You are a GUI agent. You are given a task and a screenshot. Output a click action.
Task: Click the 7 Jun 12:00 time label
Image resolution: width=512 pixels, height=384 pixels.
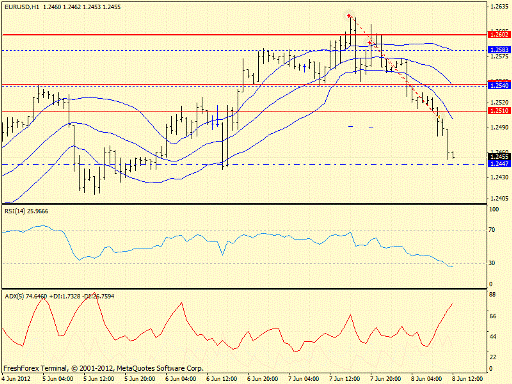pos(345,379)
